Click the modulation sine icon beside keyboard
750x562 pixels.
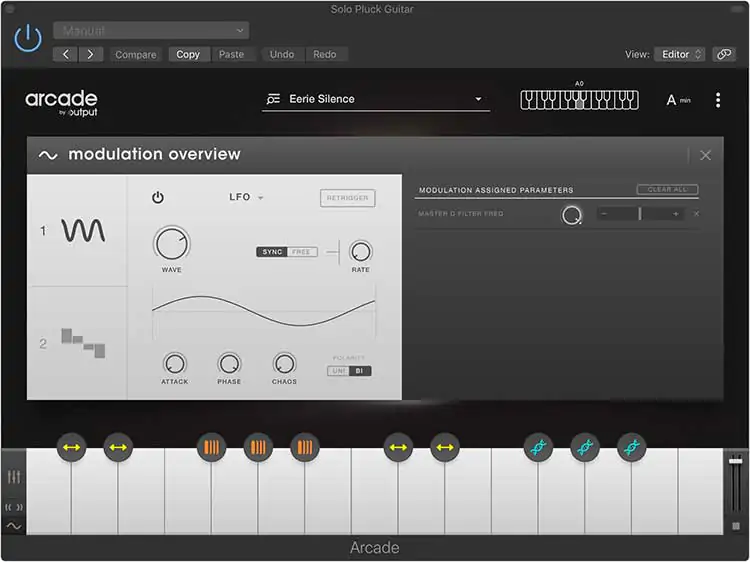[14, 526]
